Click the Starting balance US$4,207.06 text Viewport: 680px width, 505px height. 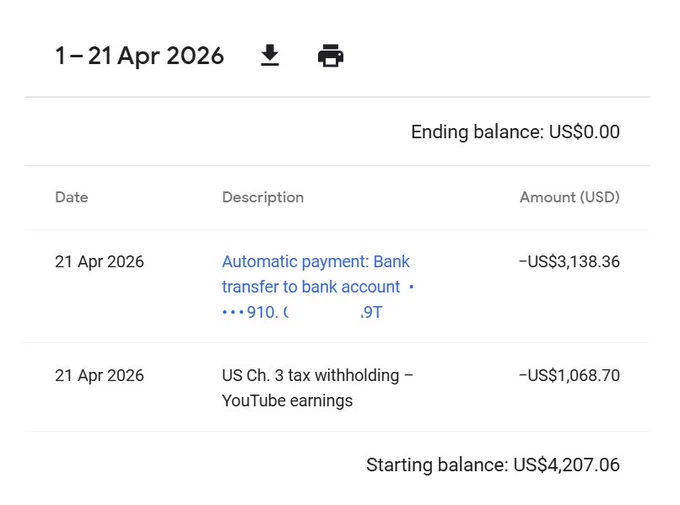pyautogui.click(x=493, y=465)
